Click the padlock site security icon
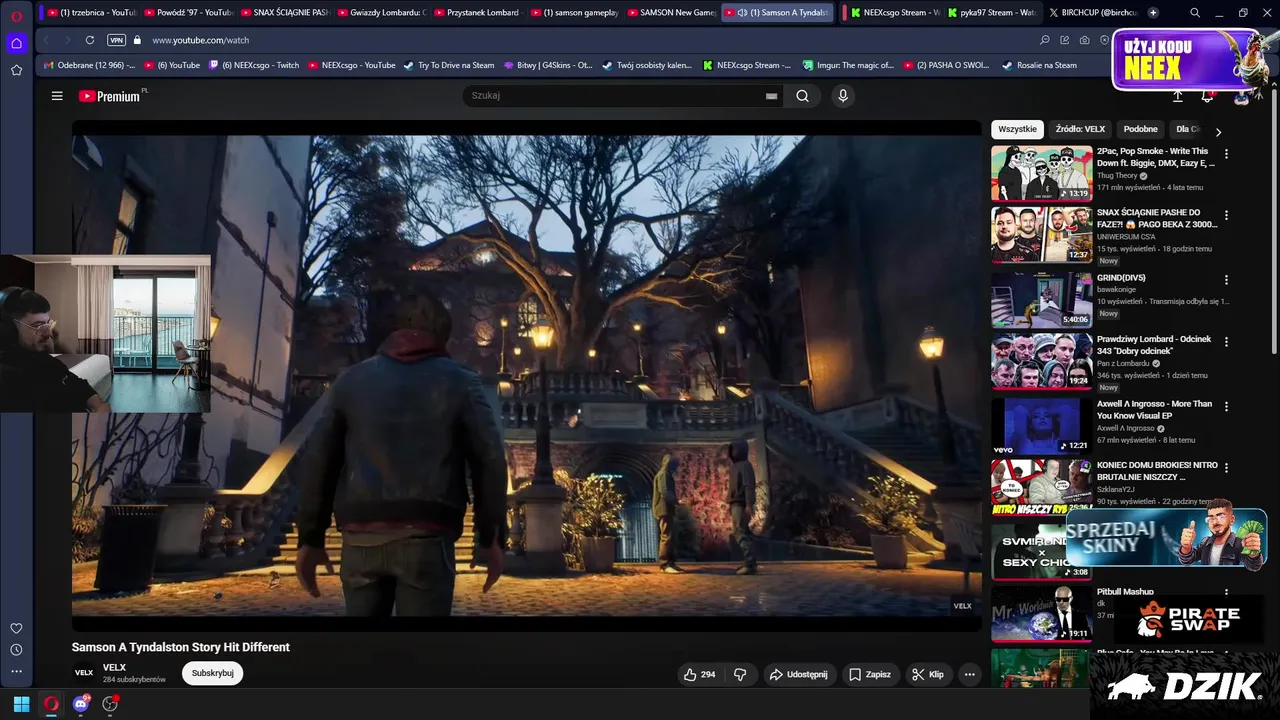The image size is (1280, 720). [x=138, y=40]
